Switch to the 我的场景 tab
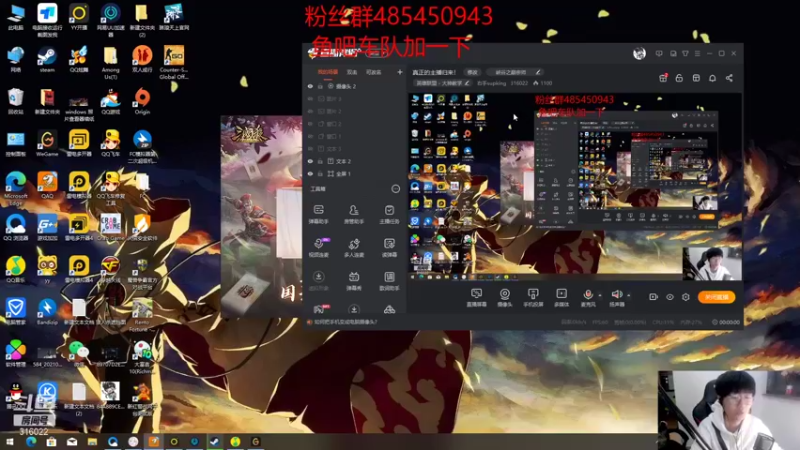Image resolution: width=800 pixels, height=450 pixels. [x=328, y=72]
